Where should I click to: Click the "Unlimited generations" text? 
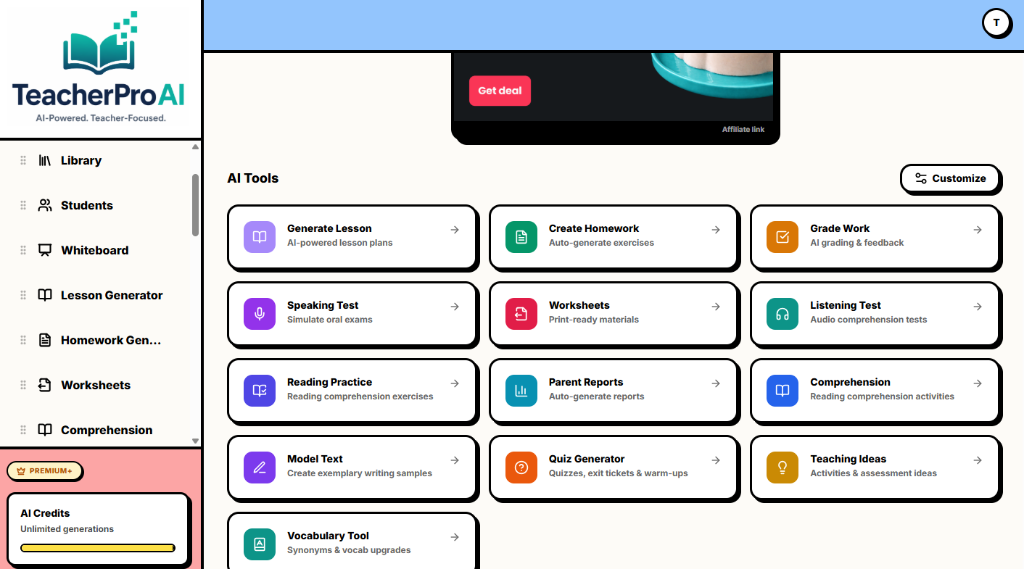point(67,529)
